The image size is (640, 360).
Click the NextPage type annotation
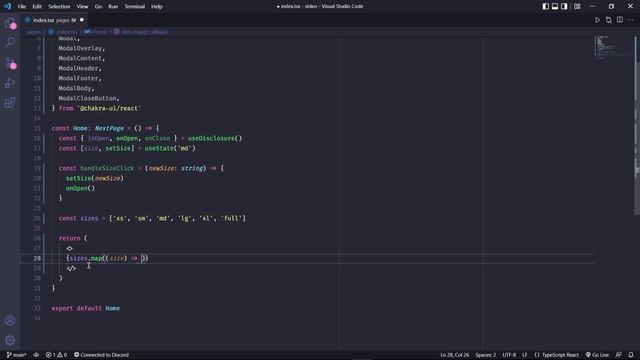point(109,128)
